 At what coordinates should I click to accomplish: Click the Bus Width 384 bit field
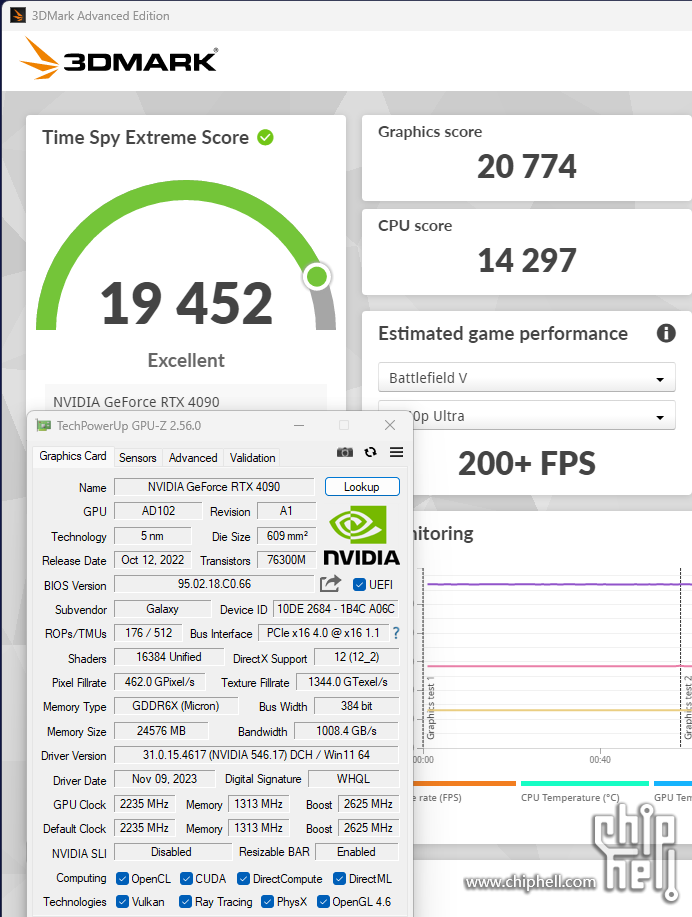(x=356, y=706)
